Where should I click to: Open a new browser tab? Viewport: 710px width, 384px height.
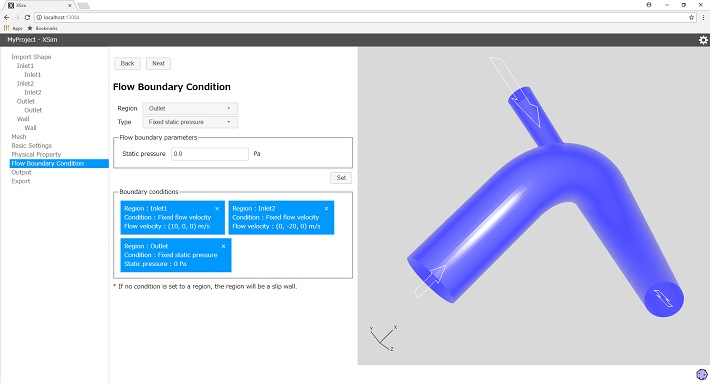coord(83,6)
